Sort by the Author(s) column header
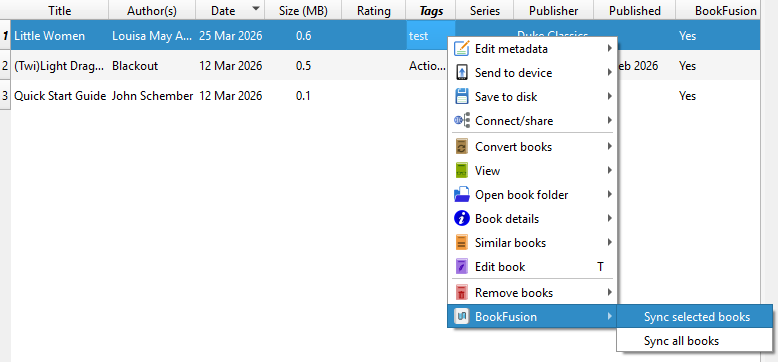778x362 pixels. click(152, 10)
